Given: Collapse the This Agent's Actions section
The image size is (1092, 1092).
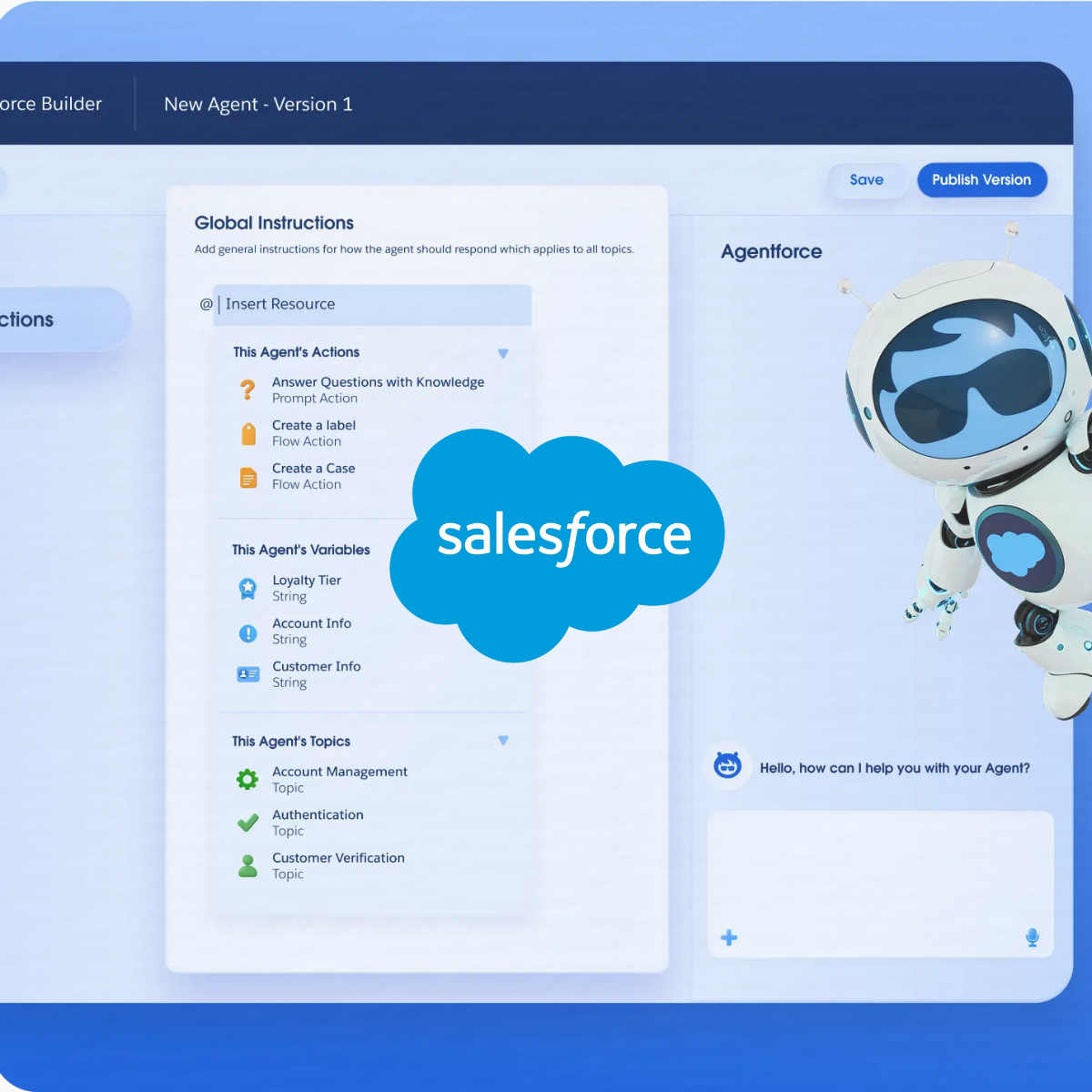Looking at the screenshot, I should 503,353.
